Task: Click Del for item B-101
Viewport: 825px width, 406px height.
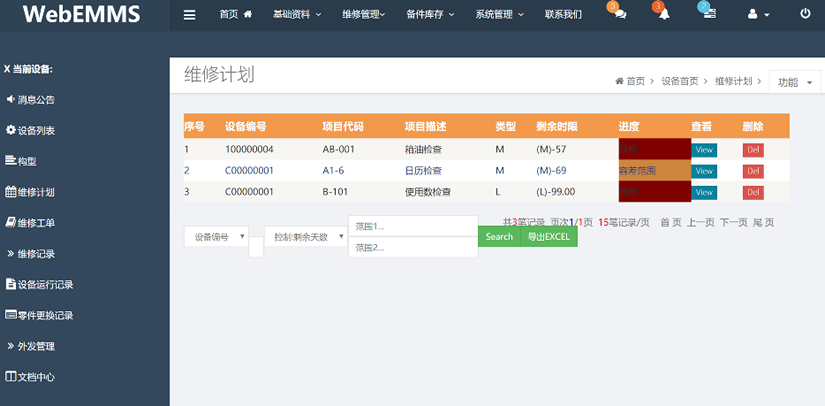Action: [x=753, y=192]
